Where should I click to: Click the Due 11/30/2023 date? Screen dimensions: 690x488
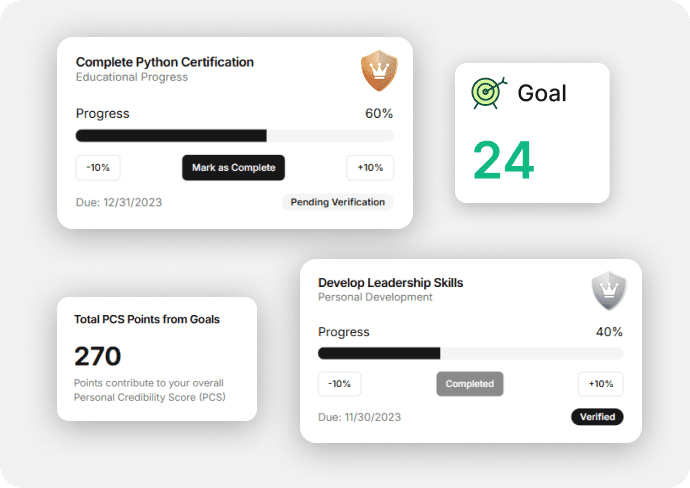[360, 417]
